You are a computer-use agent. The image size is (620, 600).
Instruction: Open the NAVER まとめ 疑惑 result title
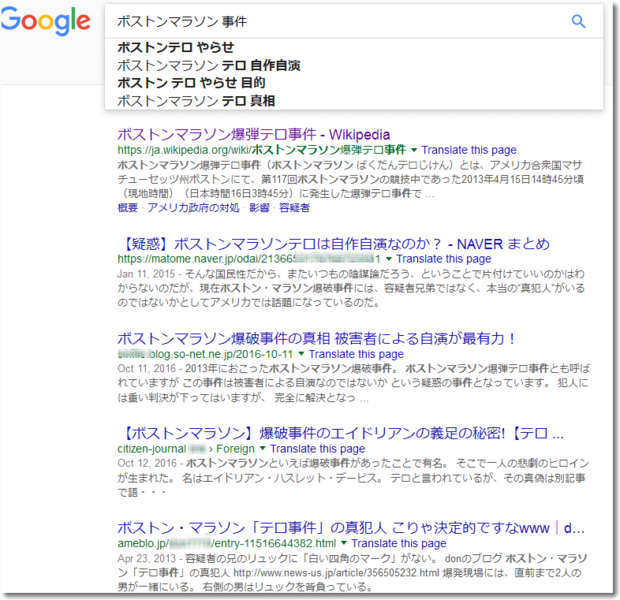334,244
